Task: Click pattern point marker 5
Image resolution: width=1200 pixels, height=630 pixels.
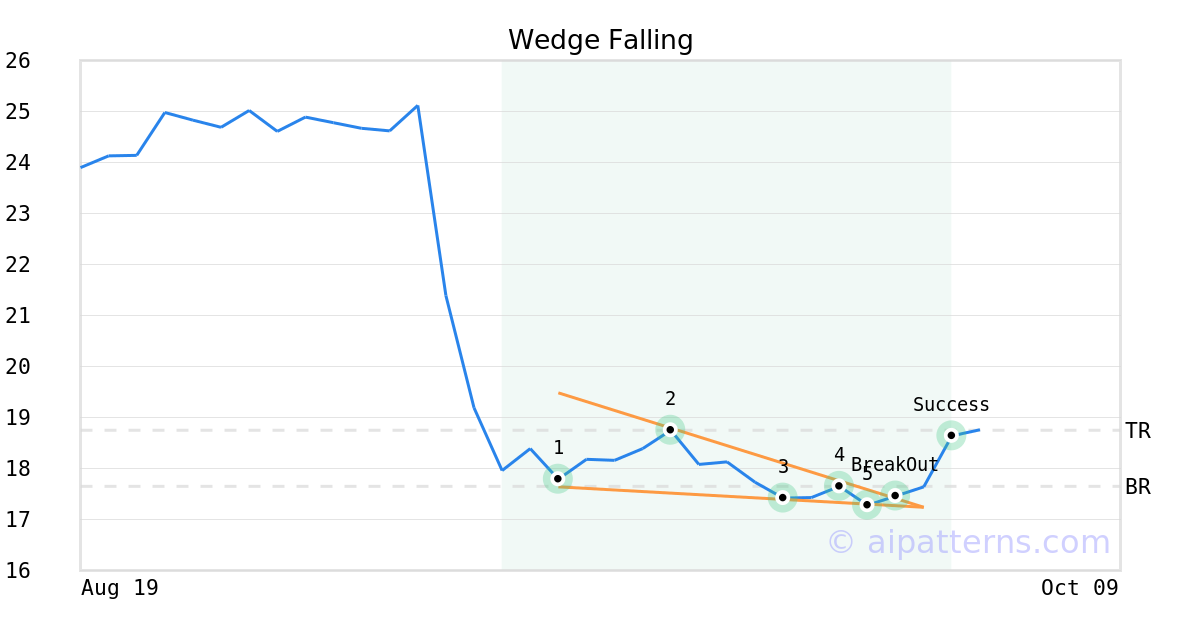Action: point(867,504)
